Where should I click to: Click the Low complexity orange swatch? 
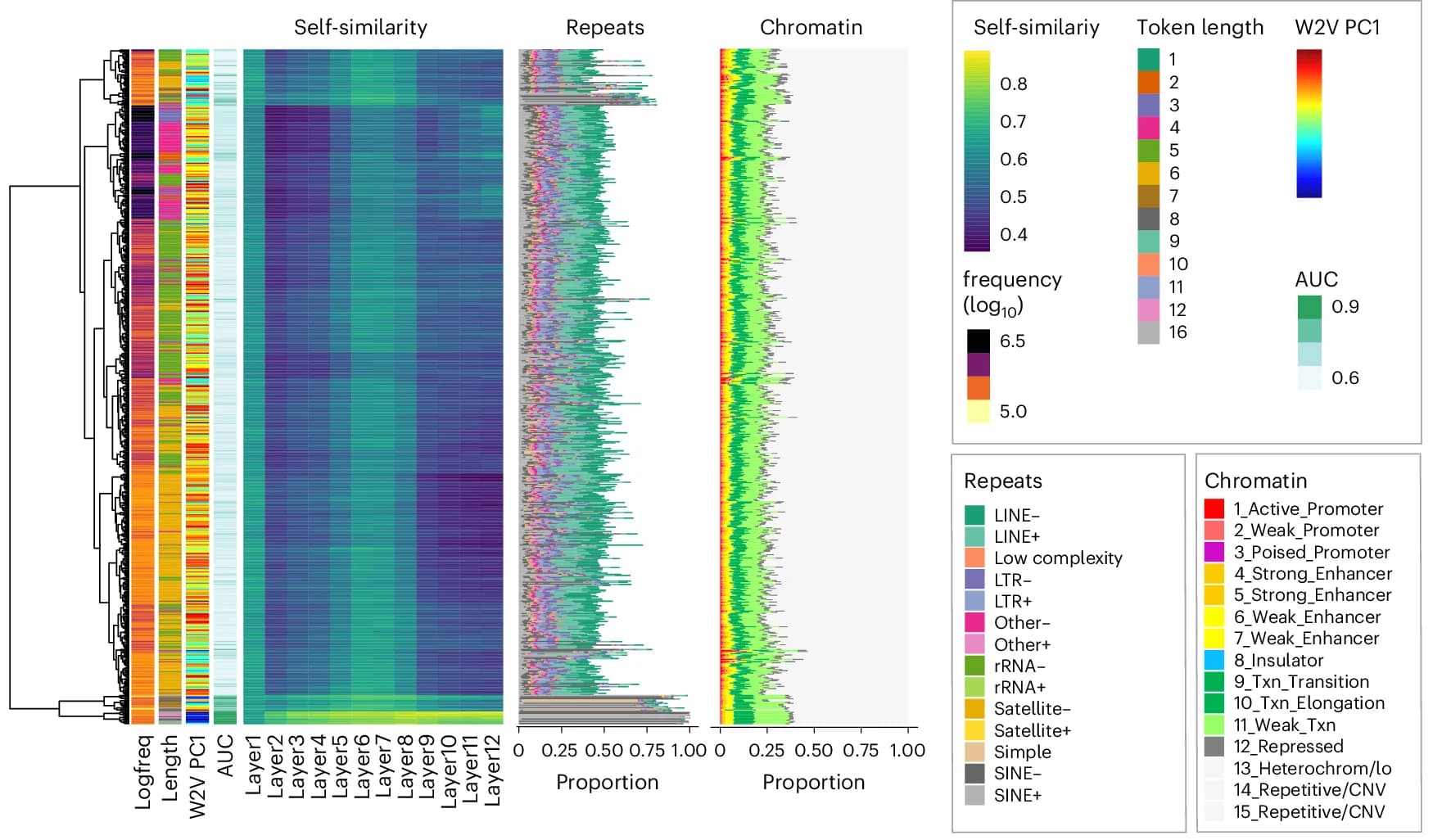pos(974,558)
